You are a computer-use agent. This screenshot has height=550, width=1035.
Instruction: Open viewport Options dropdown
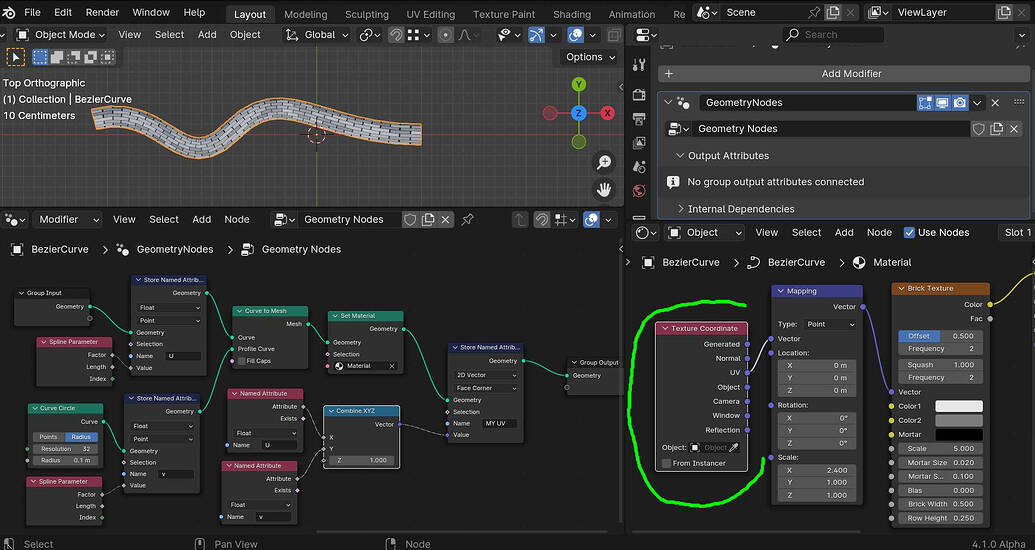(590, 57)
